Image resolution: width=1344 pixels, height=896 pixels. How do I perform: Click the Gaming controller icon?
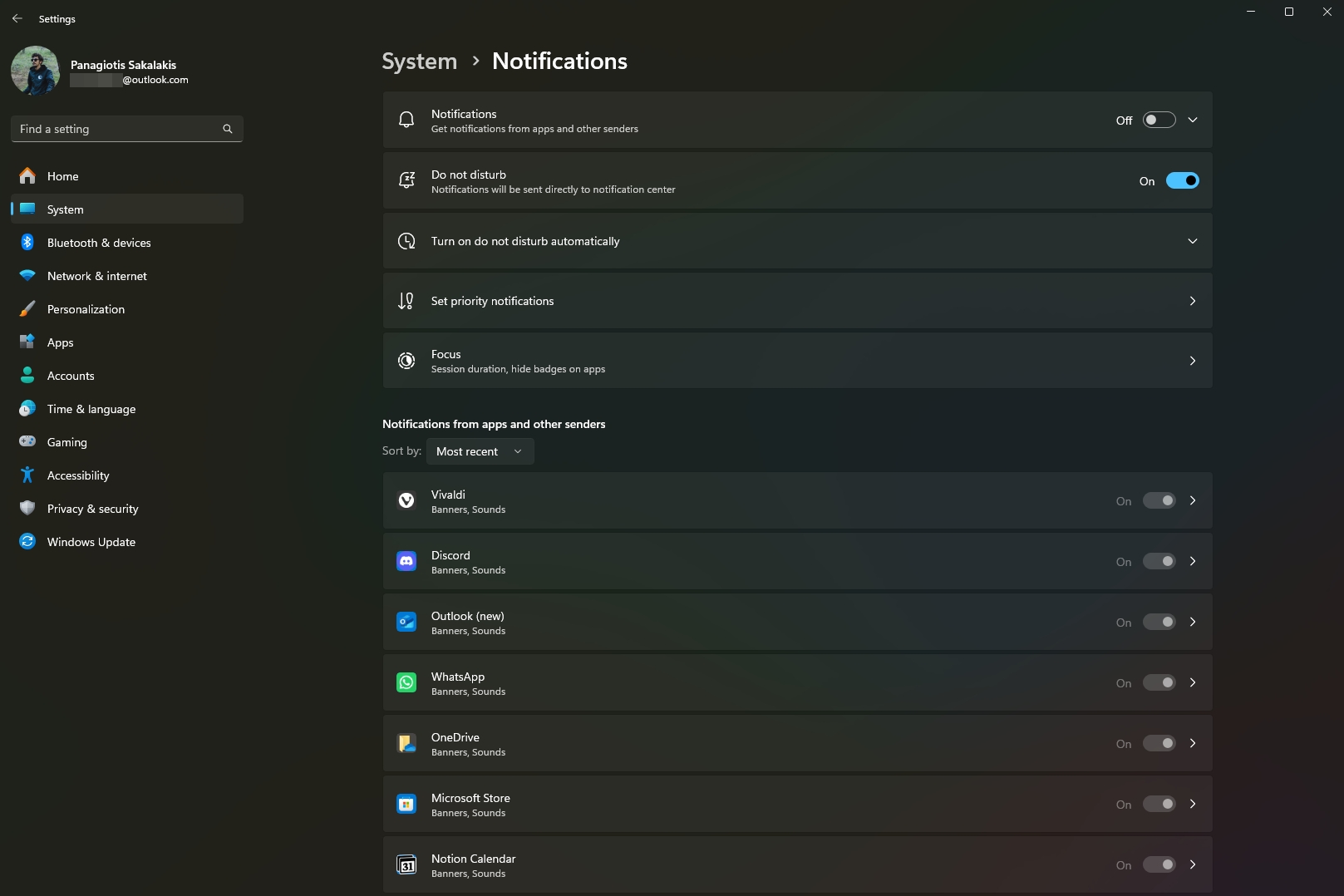pyautogui.click(x=27, y=441)
